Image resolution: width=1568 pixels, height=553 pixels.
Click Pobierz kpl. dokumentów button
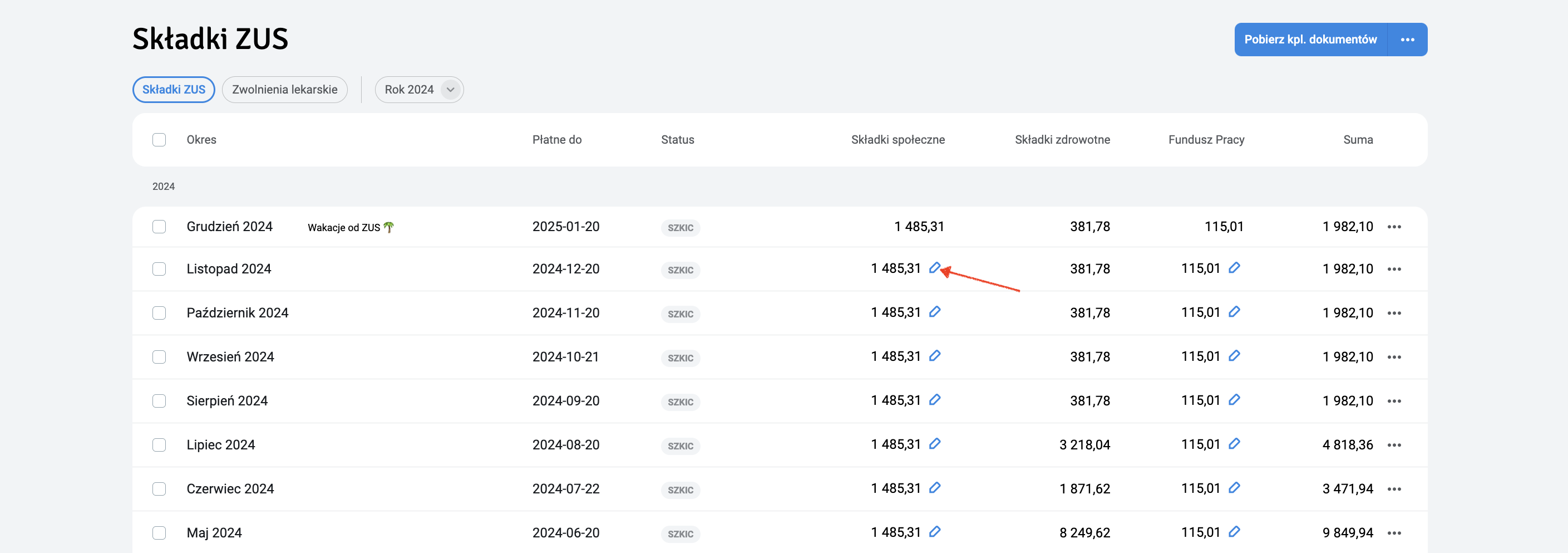point(1310,40)
